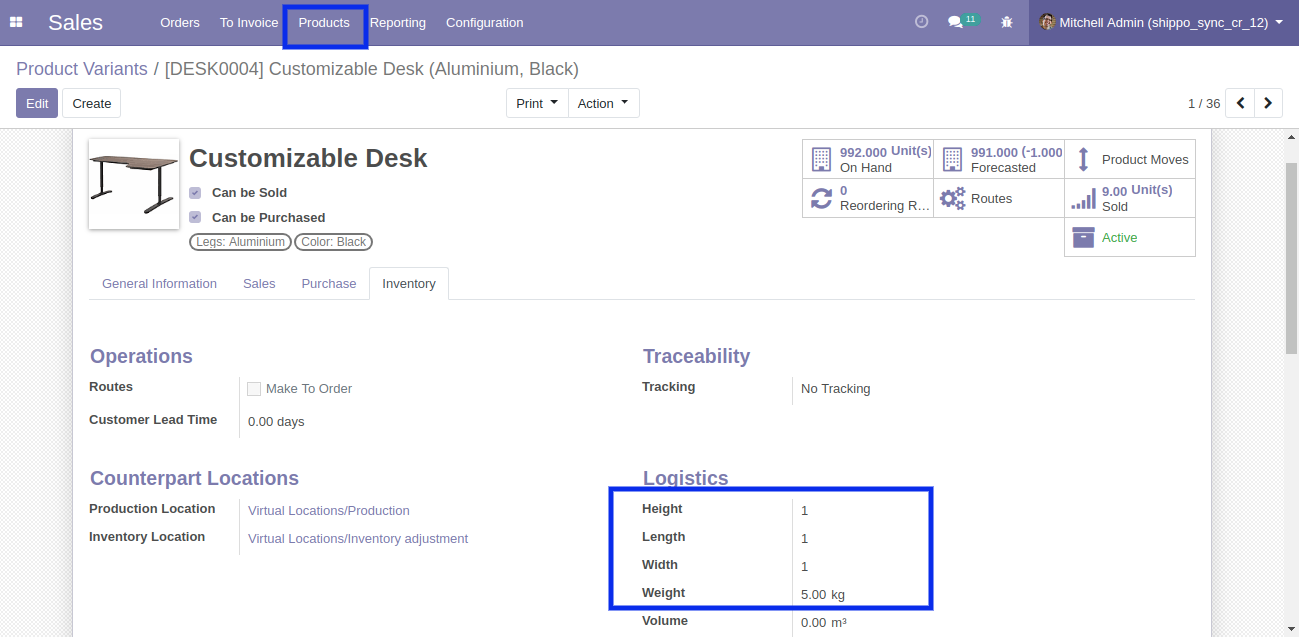Click the Length value 1
The image size is (1299, 637).
pos(805,539)
